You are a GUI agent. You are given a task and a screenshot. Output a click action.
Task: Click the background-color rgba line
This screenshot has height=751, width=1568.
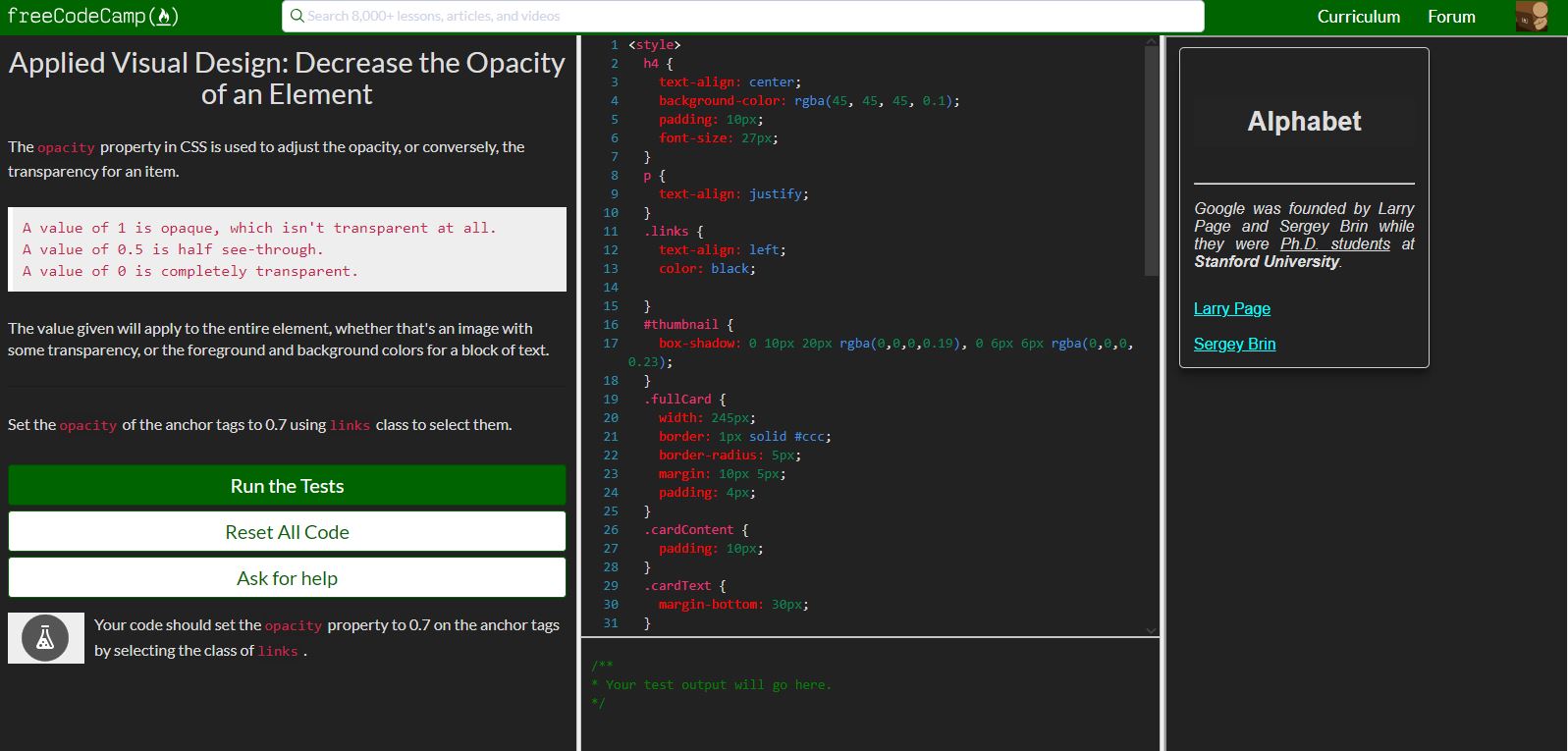coord(809,100)
